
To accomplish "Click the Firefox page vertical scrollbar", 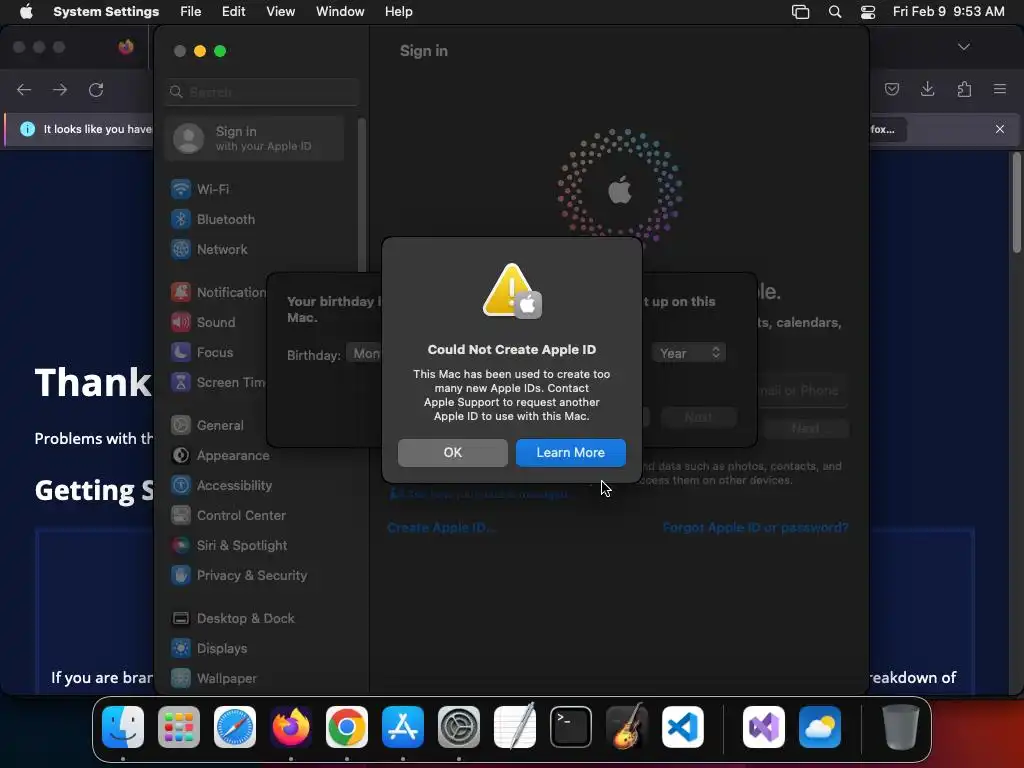I will click(x=1016, y=202).
